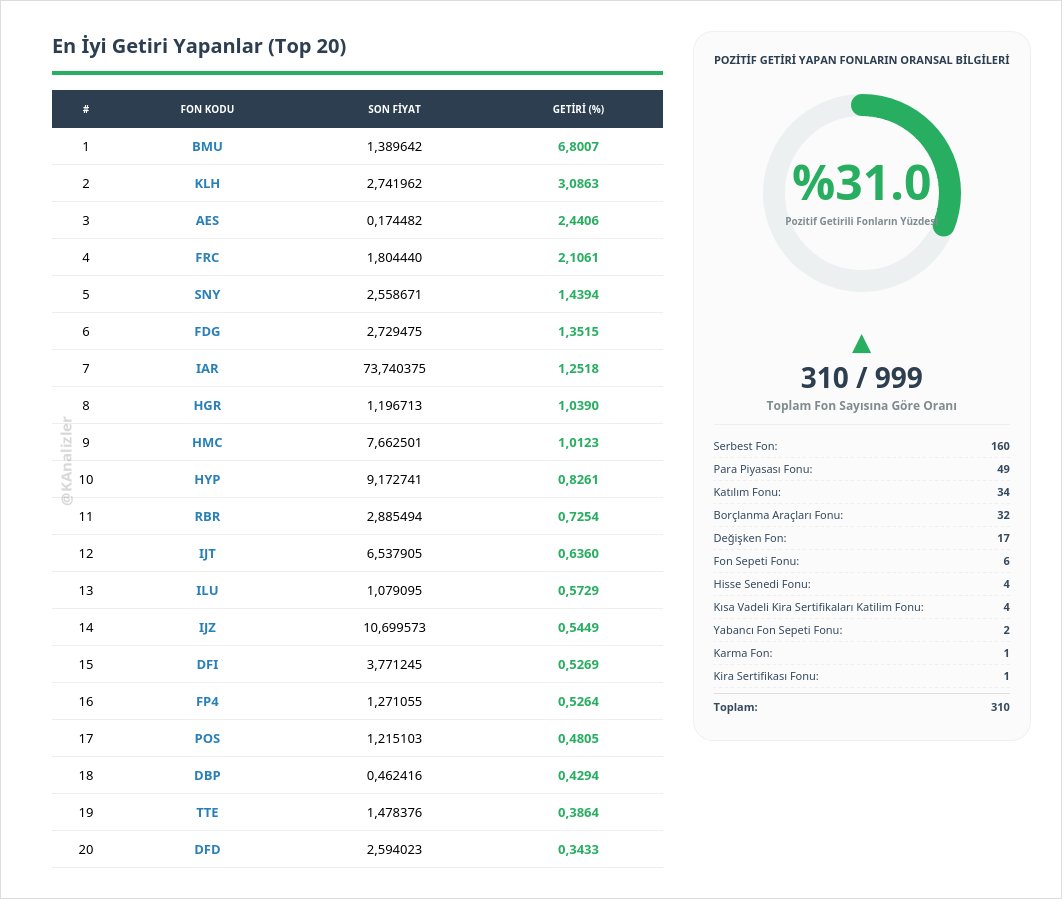Click the price 73,740375

click(394, 368)
